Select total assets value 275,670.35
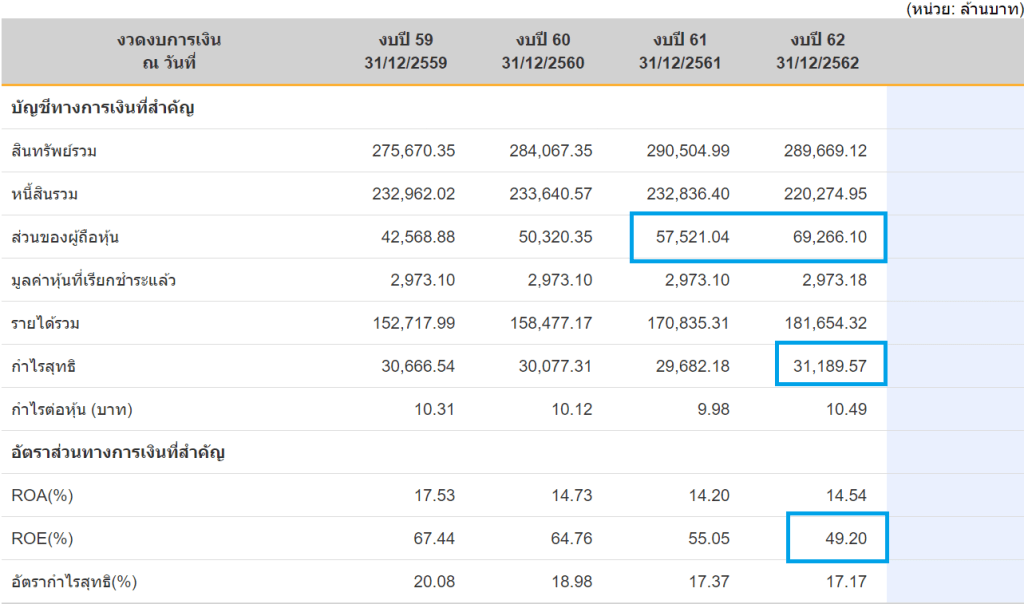The height and width of the screenshot is (604, 1024). (x=413, y=151)
